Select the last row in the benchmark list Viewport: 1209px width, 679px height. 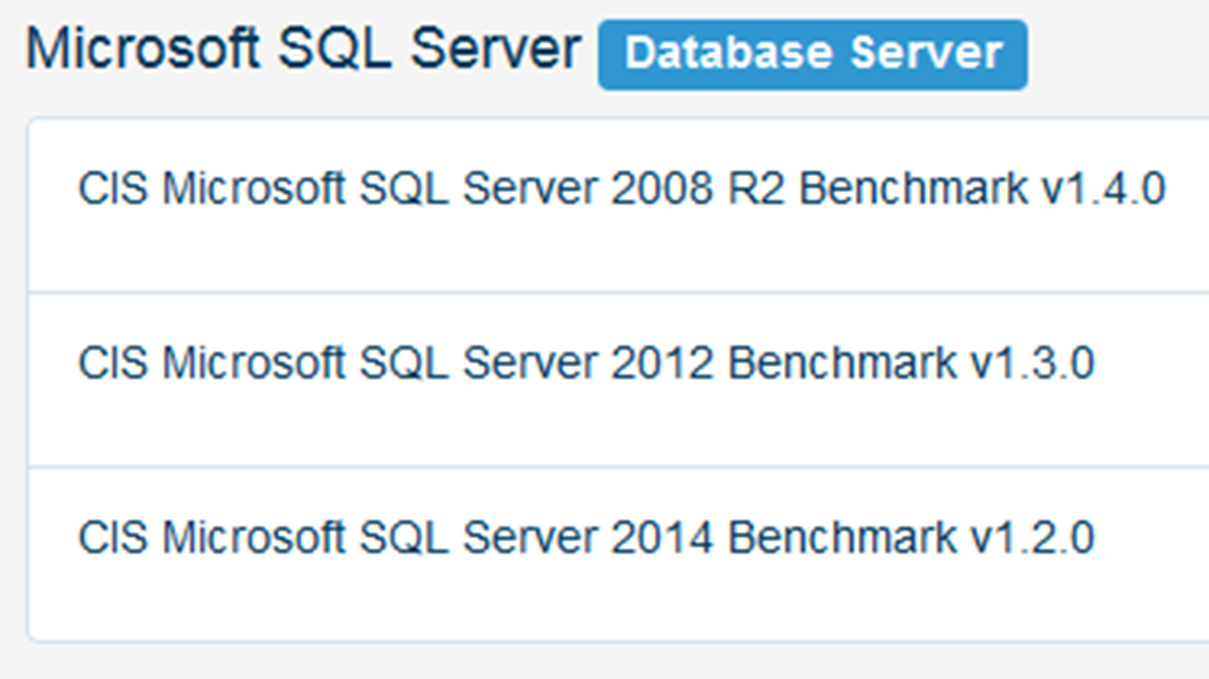[x=618, y=554]
